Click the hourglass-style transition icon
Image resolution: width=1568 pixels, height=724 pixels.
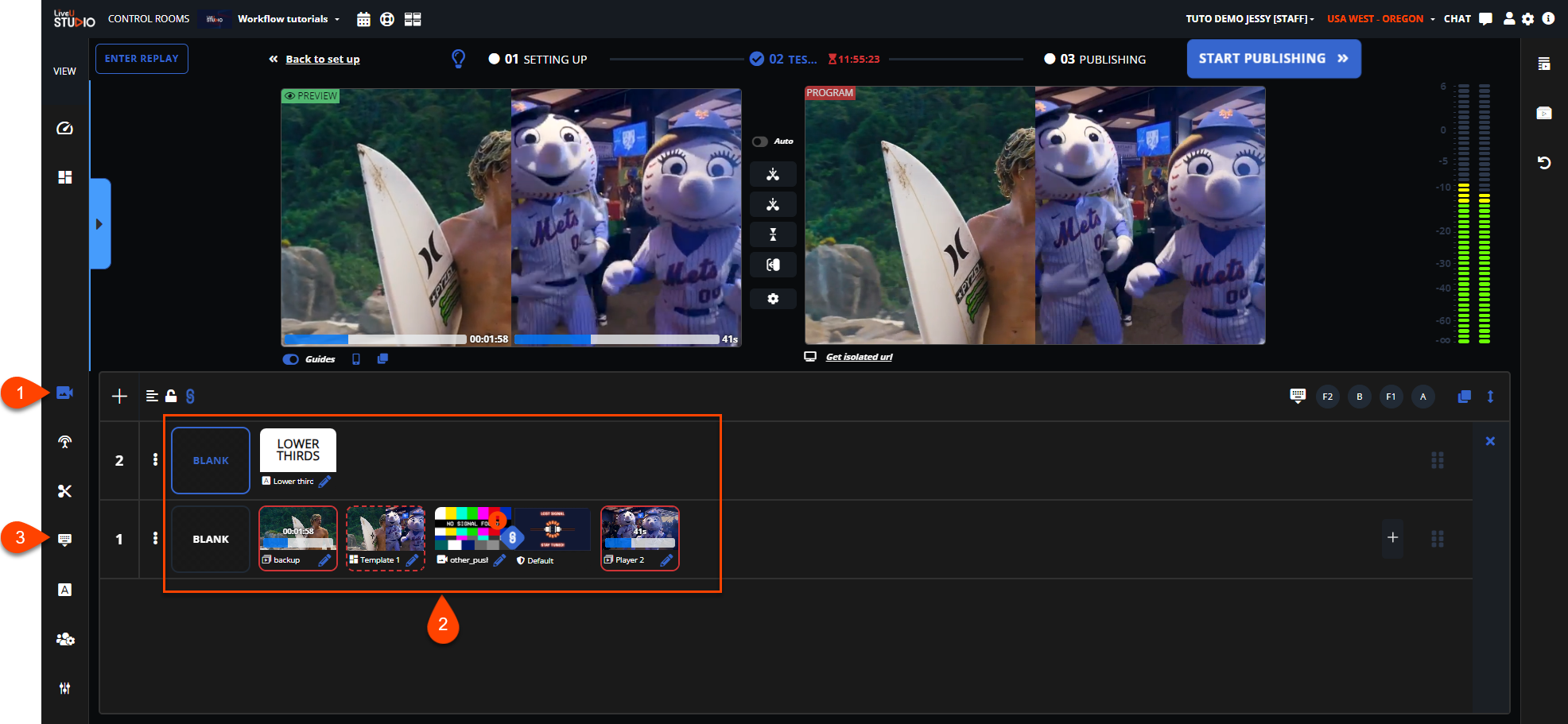pos(773,234)
